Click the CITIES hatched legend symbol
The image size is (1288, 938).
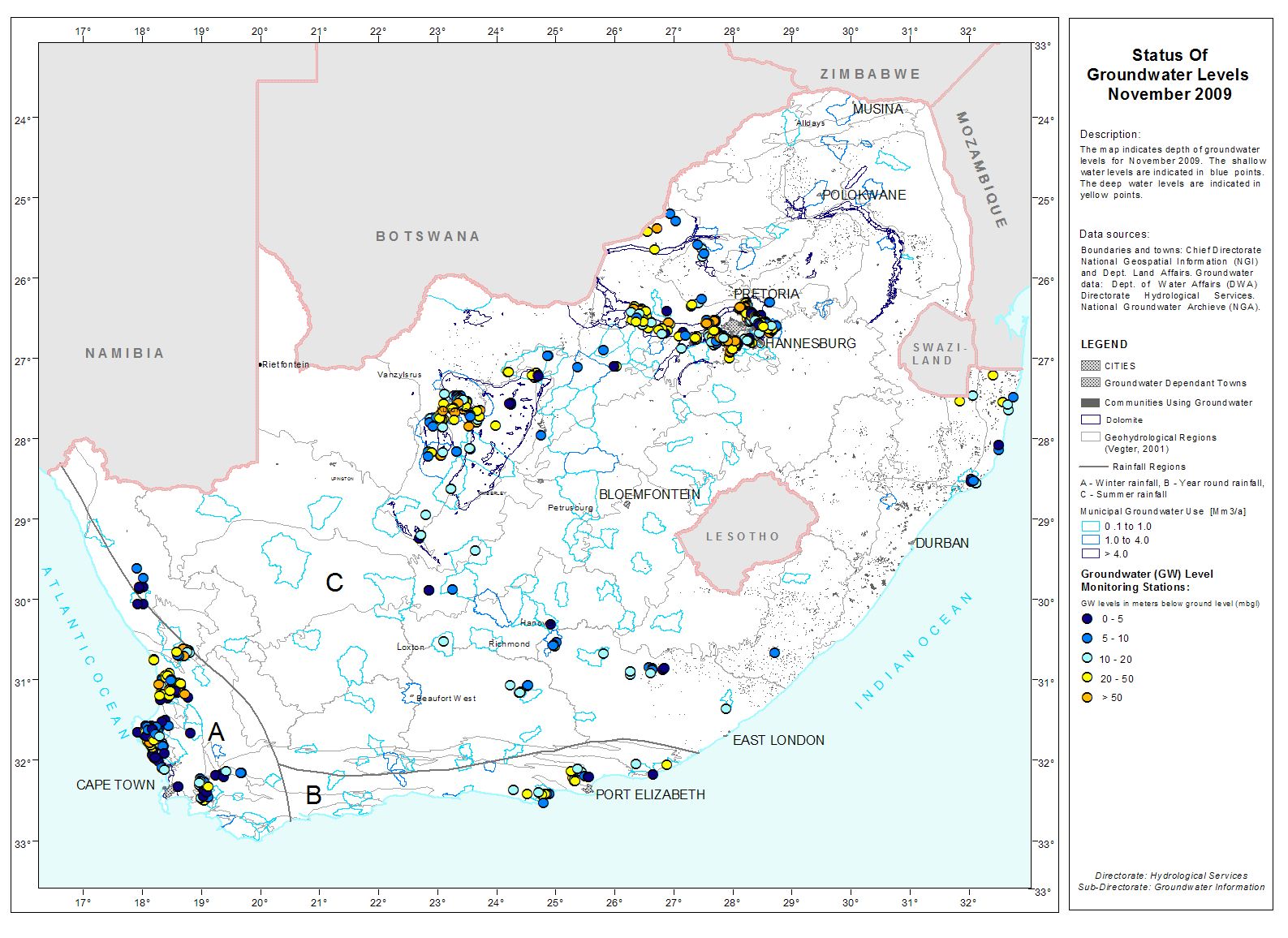pyautogui.click(x=1090, y=366)
